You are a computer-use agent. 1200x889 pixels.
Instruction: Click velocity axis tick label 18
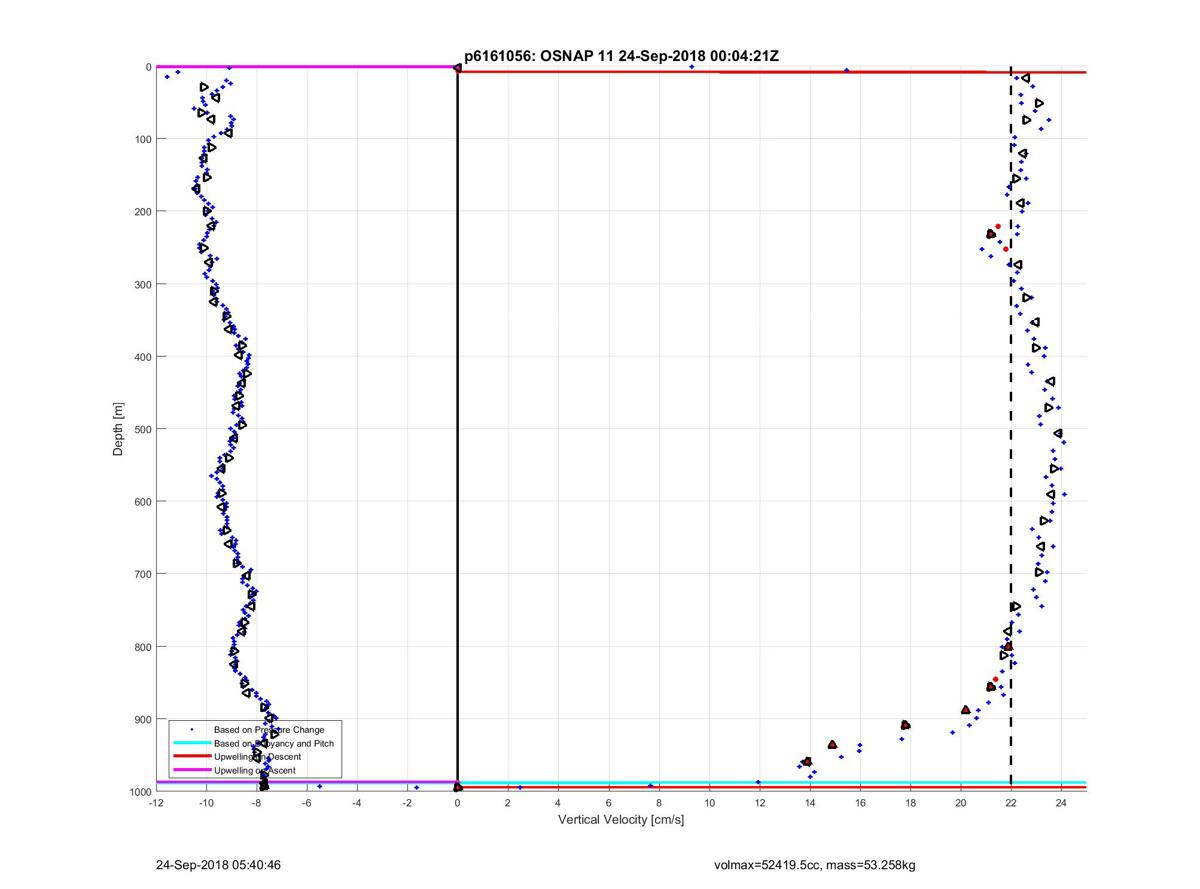point(911,803)
